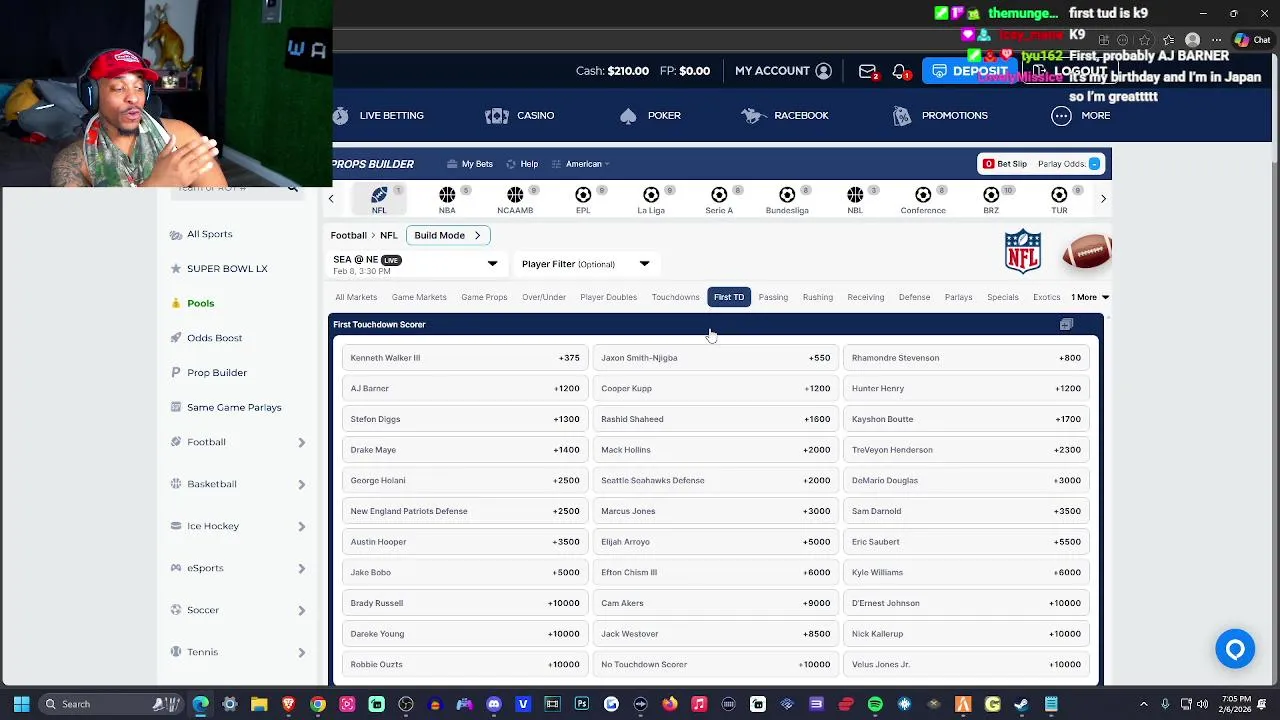Switch to Passing tab
Viewport: 1280px width, 720px height.
773,297
